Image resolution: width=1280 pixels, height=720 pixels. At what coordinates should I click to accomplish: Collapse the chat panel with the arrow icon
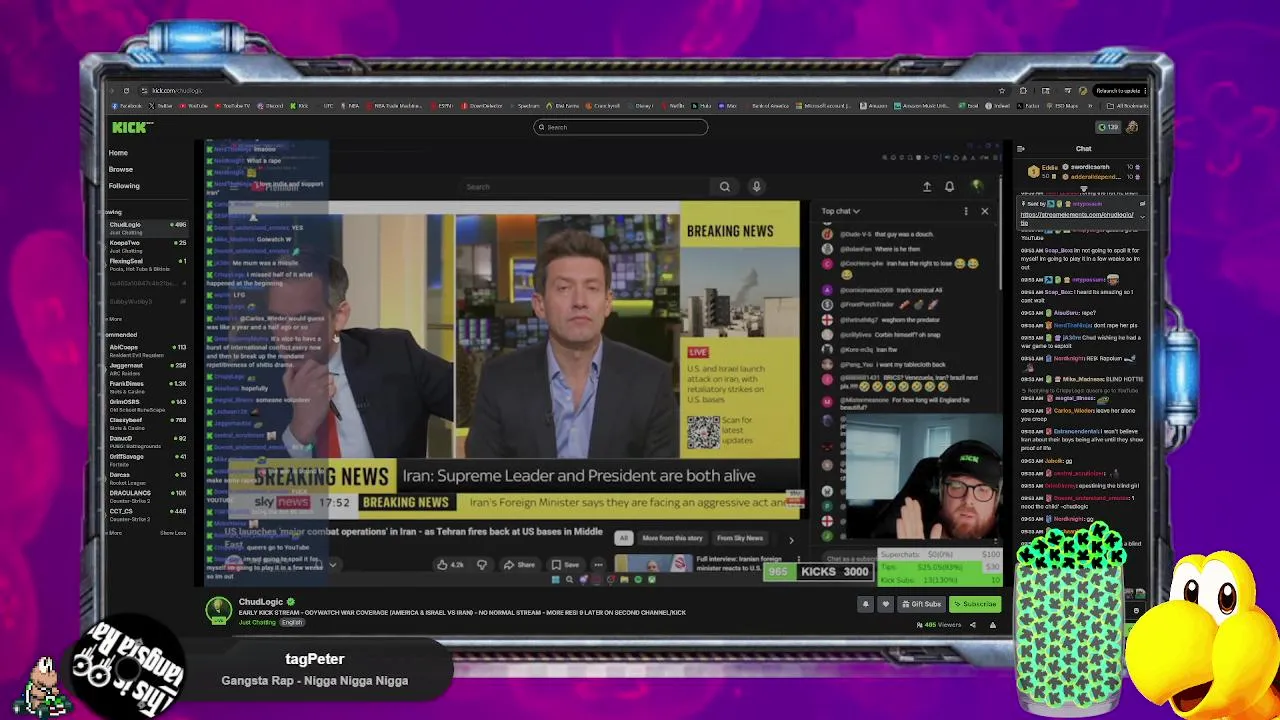[x=1020, y=149]
